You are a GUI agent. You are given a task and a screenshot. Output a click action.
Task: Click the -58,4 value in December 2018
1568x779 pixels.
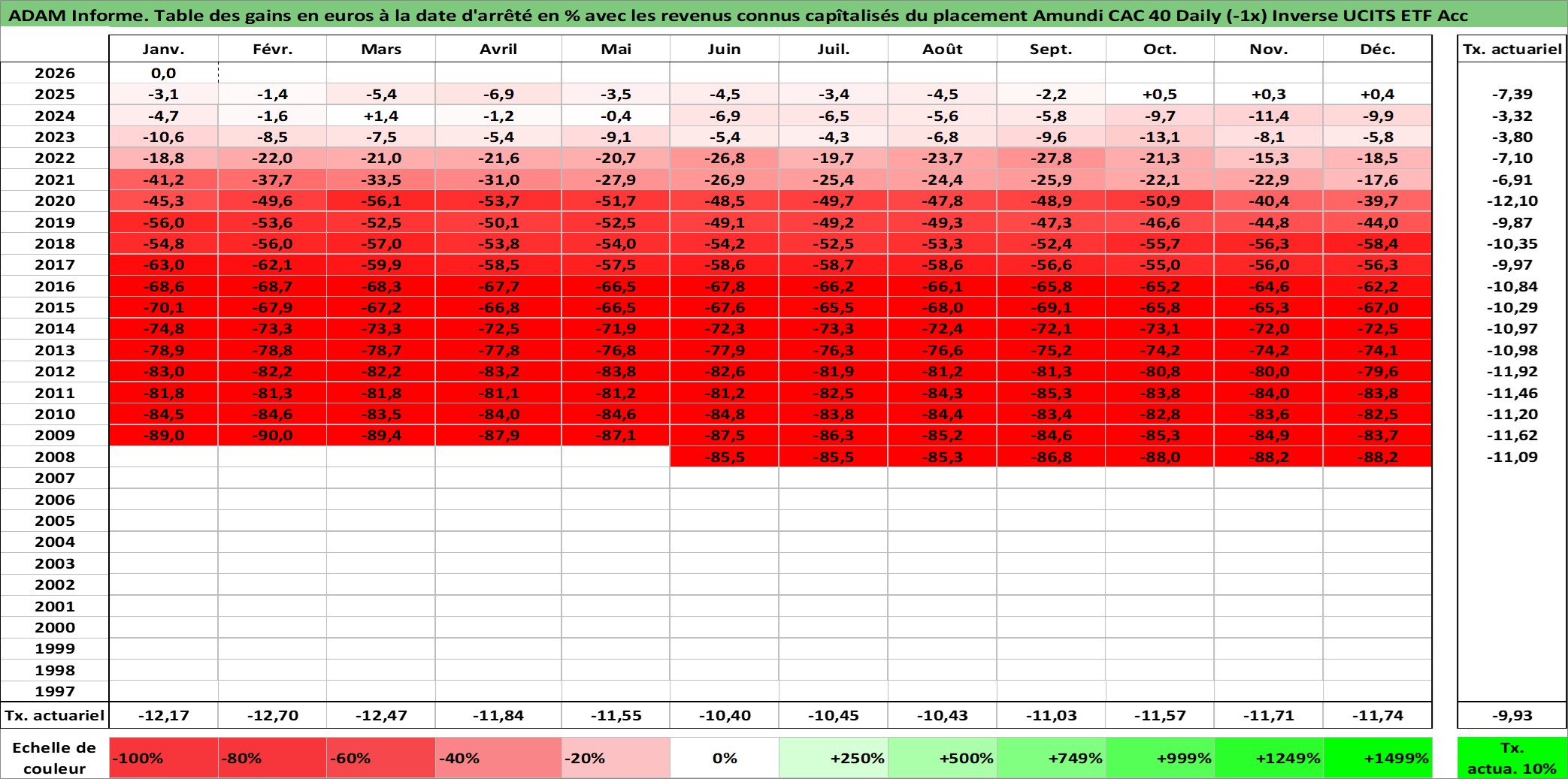1378,243
